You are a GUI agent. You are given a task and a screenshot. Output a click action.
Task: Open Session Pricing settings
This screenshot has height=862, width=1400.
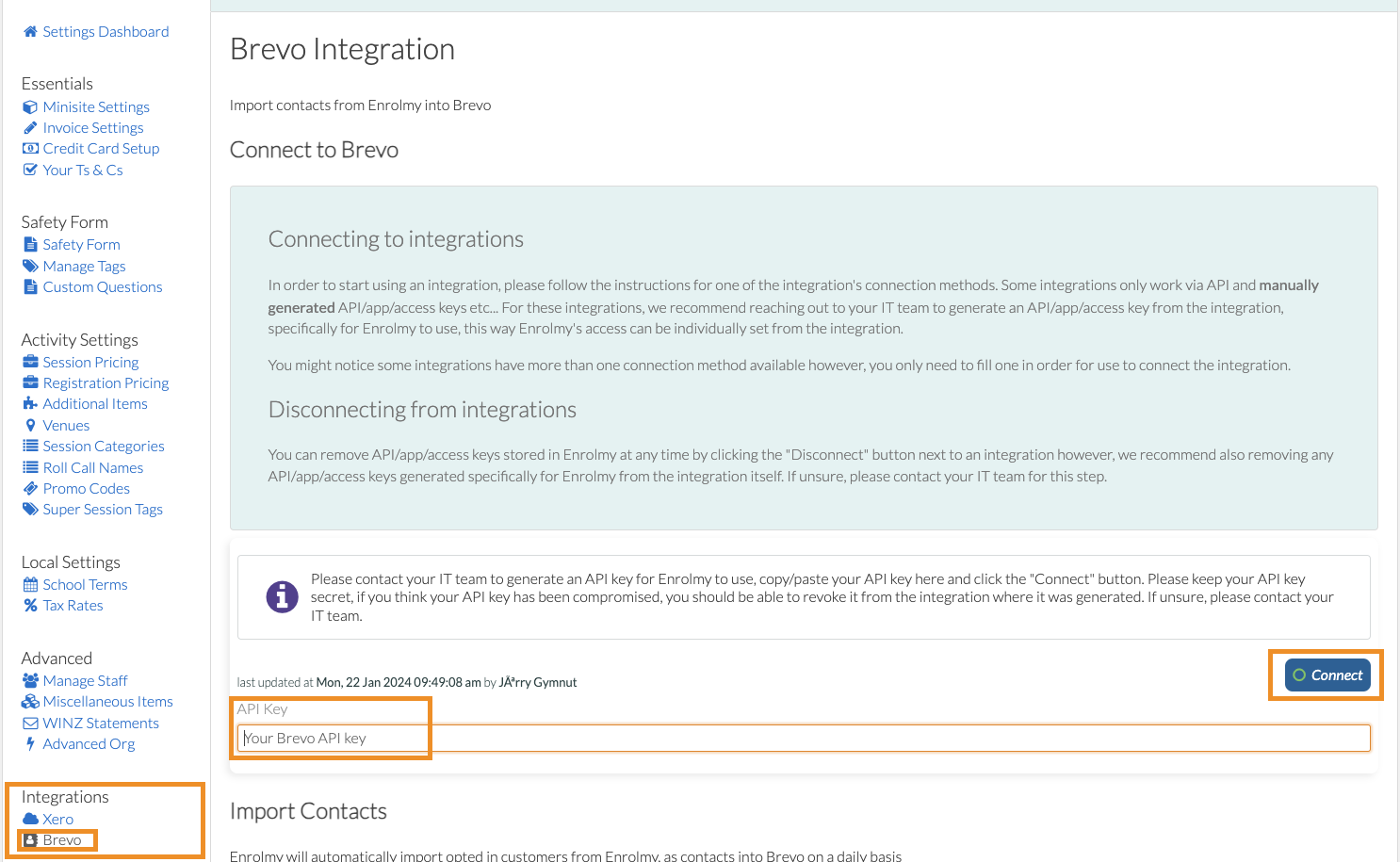coord(90,363)
